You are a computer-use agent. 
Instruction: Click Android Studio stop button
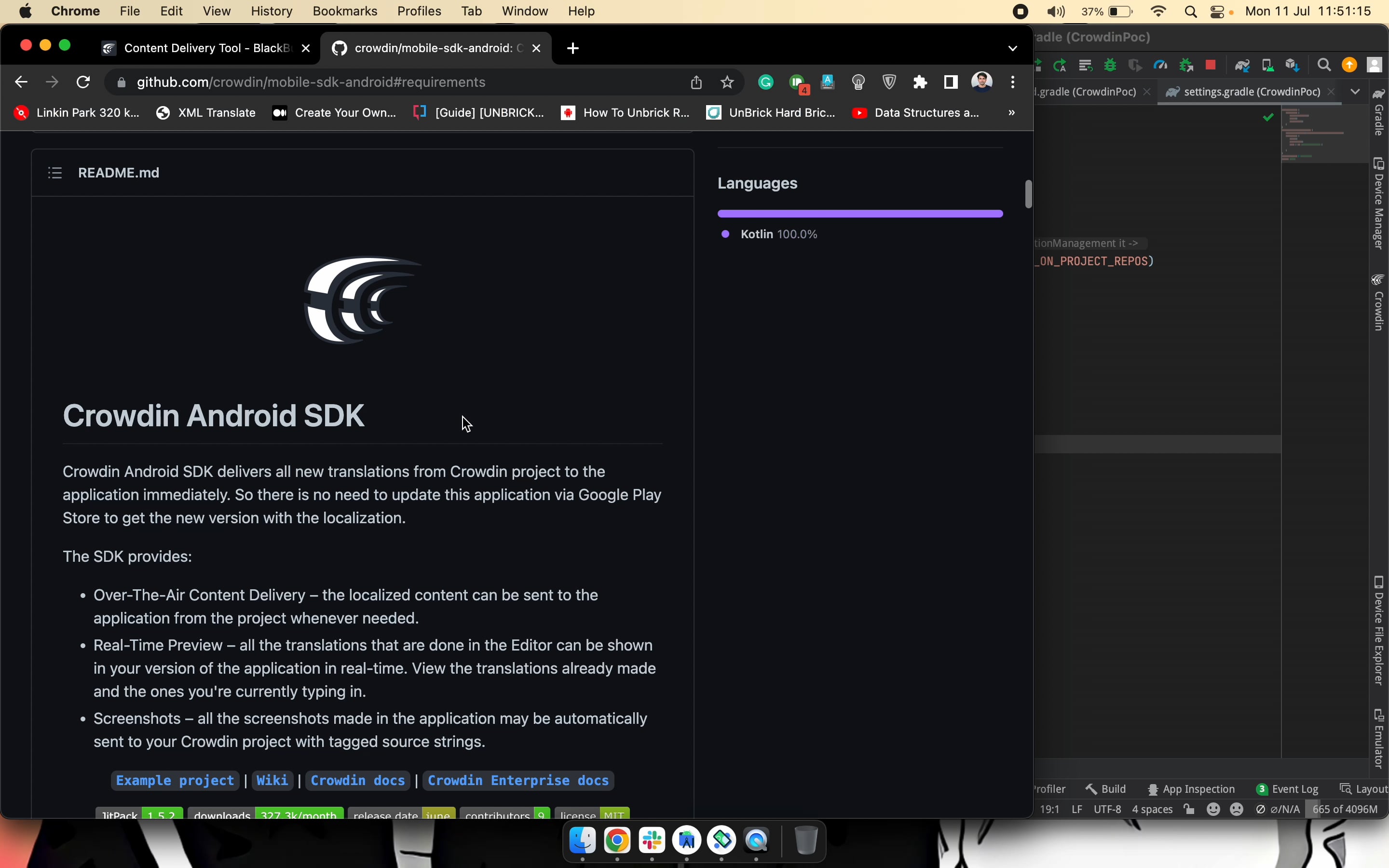1211,65
